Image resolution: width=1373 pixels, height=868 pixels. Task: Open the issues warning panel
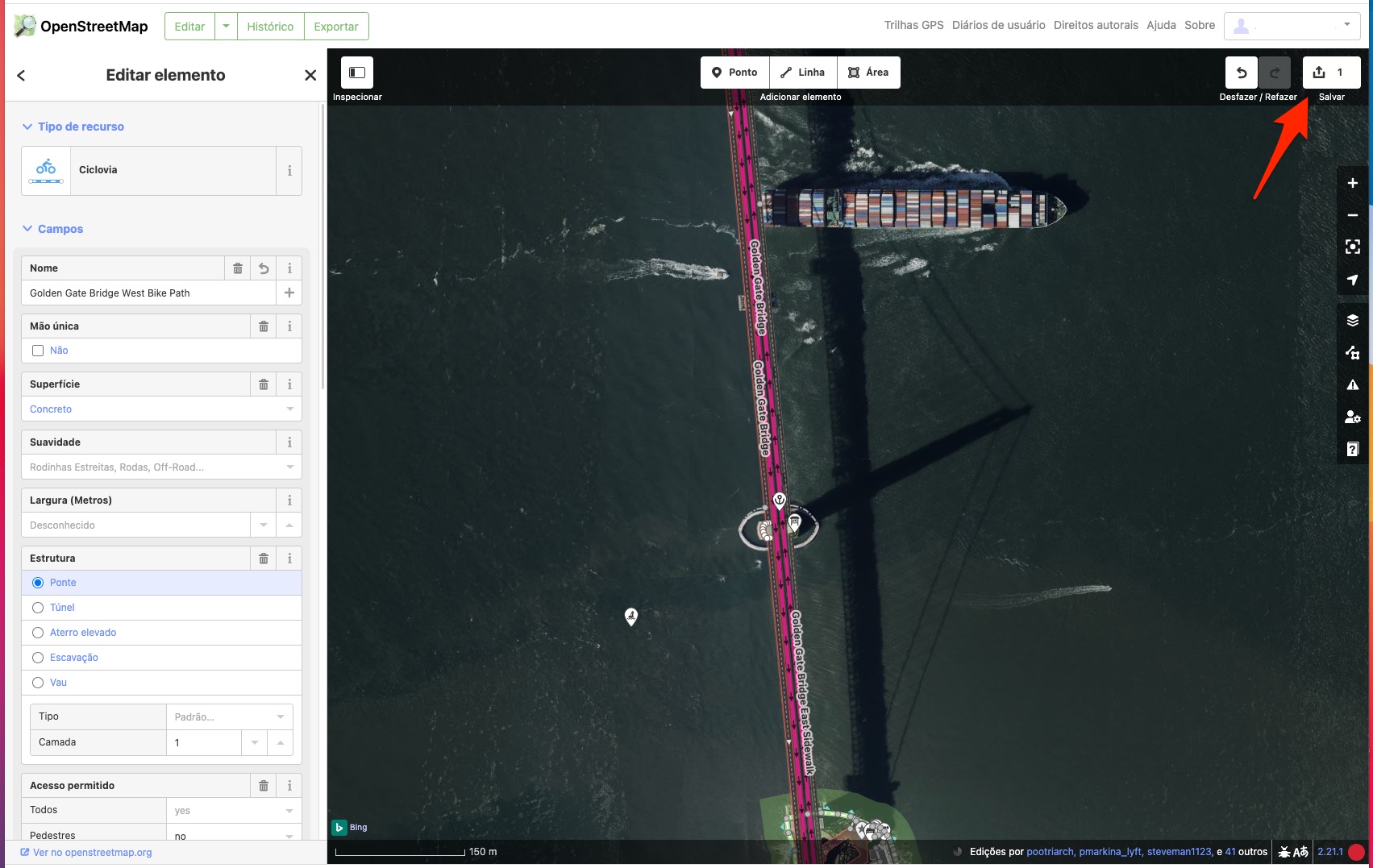point(1353,384)
